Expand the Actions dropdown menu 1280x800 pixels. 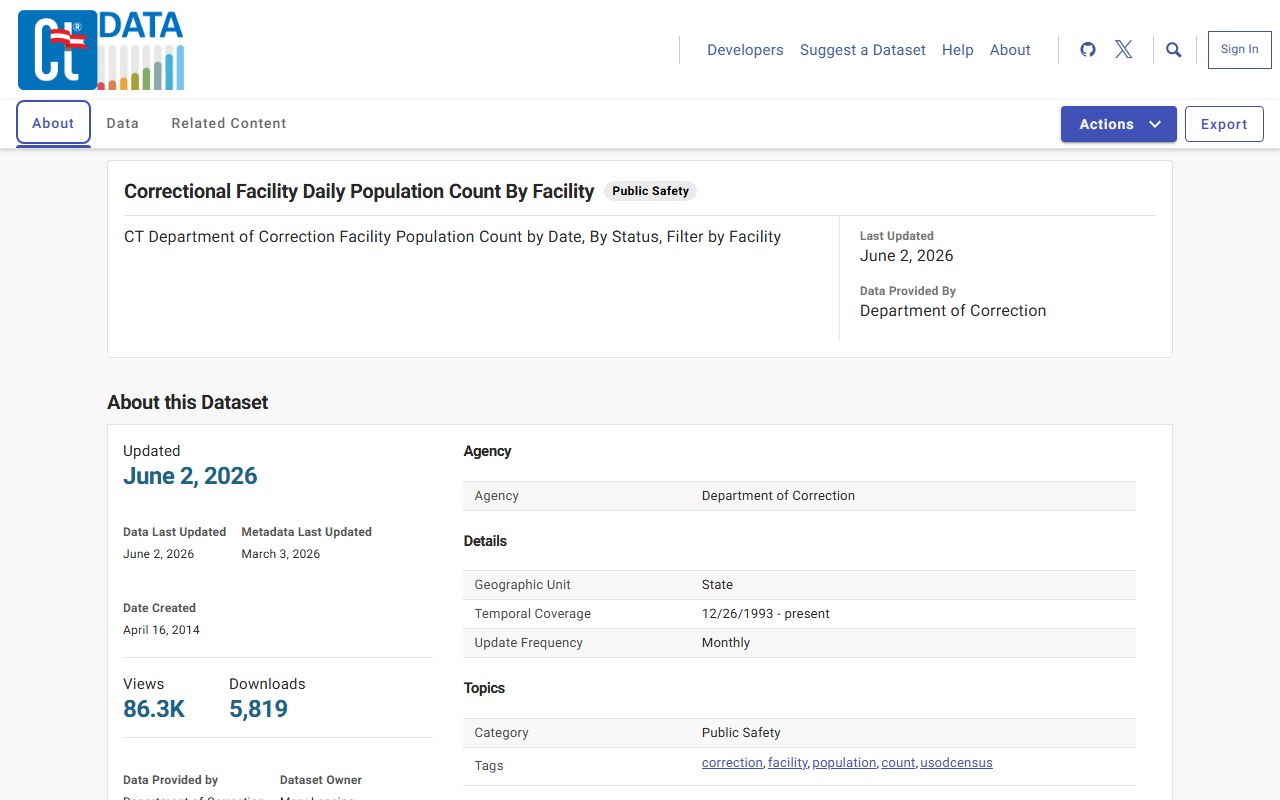tap(1119, 124)
